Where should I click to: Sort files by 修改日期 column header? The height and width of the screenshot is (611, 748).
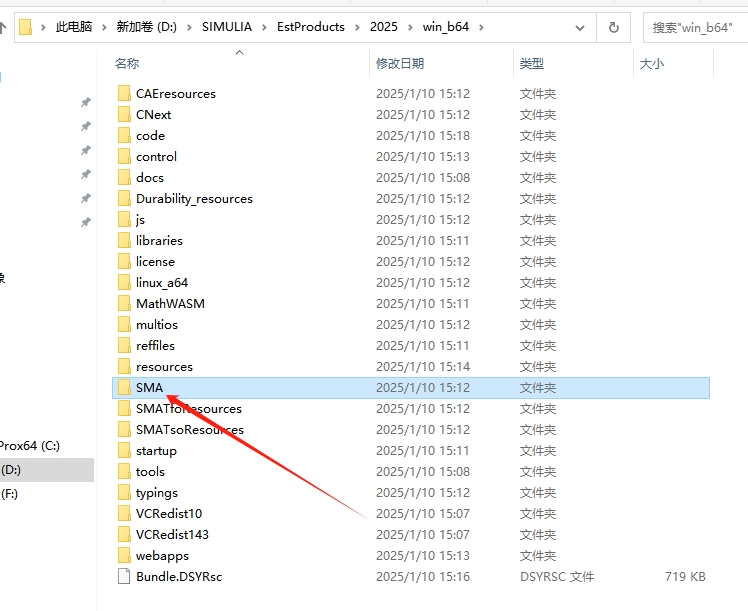(x=400, y=63)
